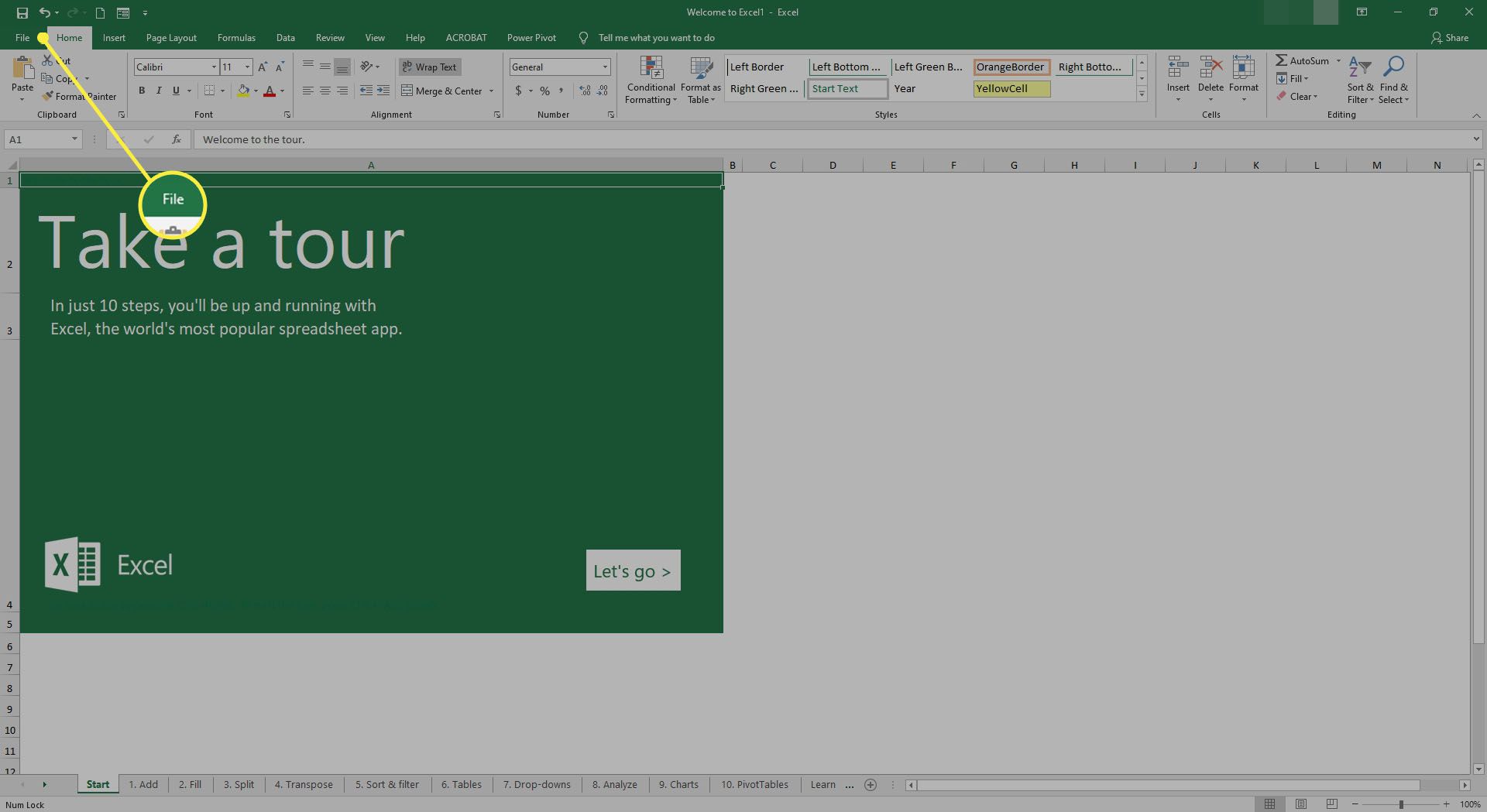Open the Formulas tab

coord(236,38)
